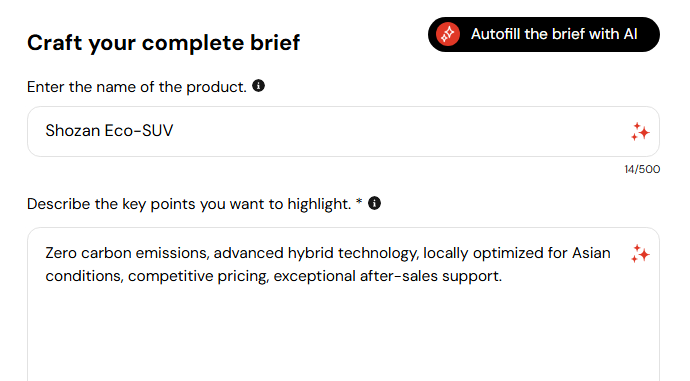
Task: Open info icon next to key points label
Action: pyautogui.click(x=374, y=203)
